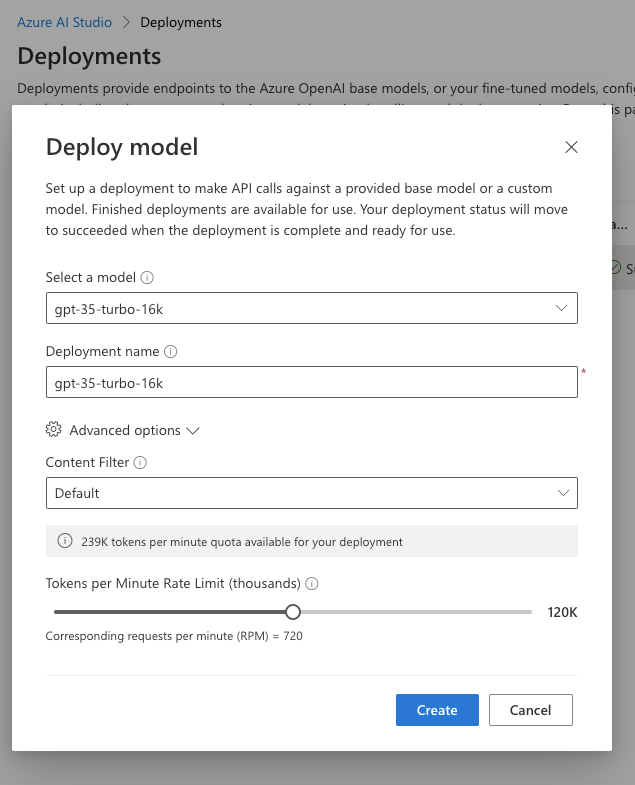The image size is (635, 785).
Task: Show info tooltip for Tokens per Minute
Action: 311,584
